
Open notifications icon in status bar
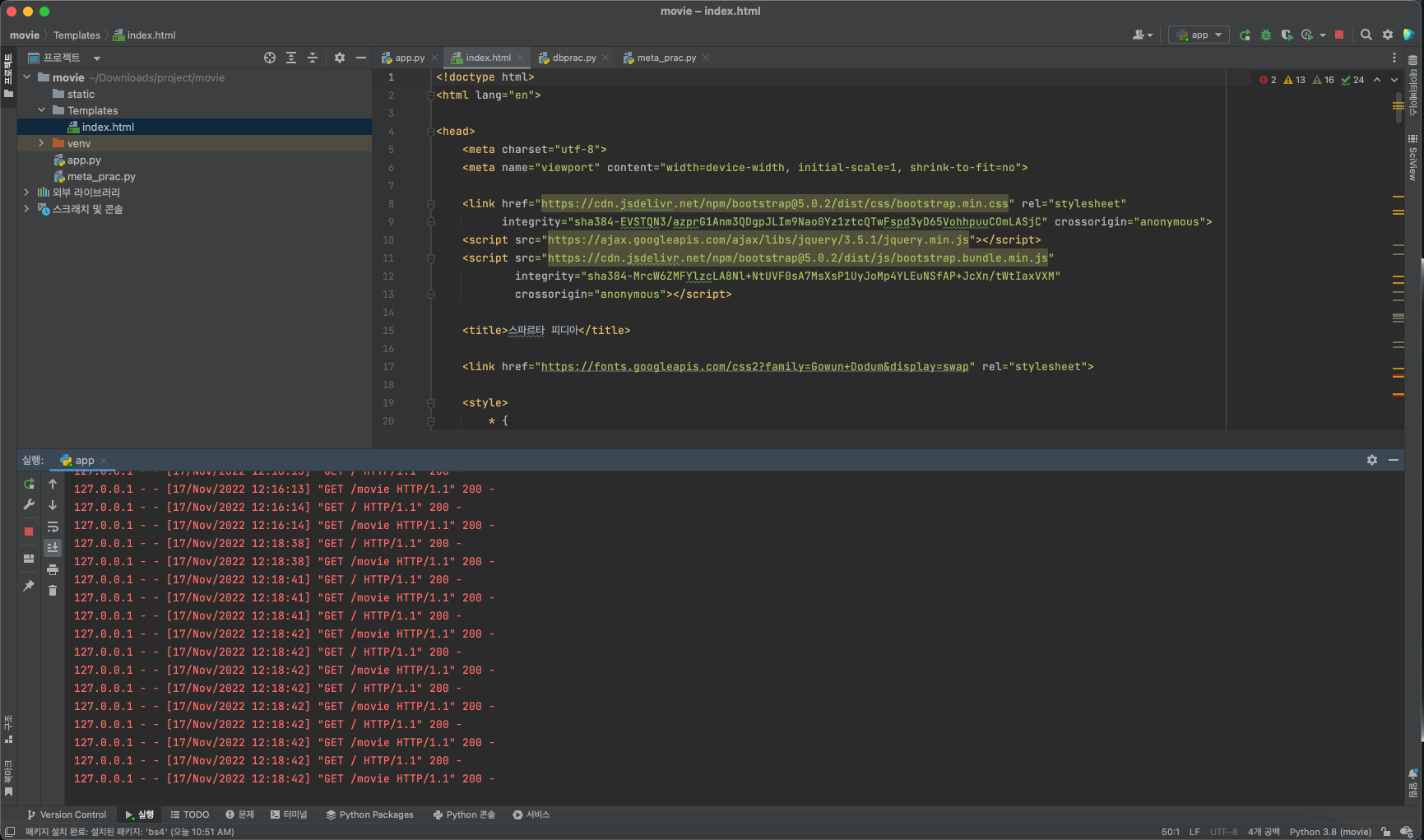(x=1406, y=832)
